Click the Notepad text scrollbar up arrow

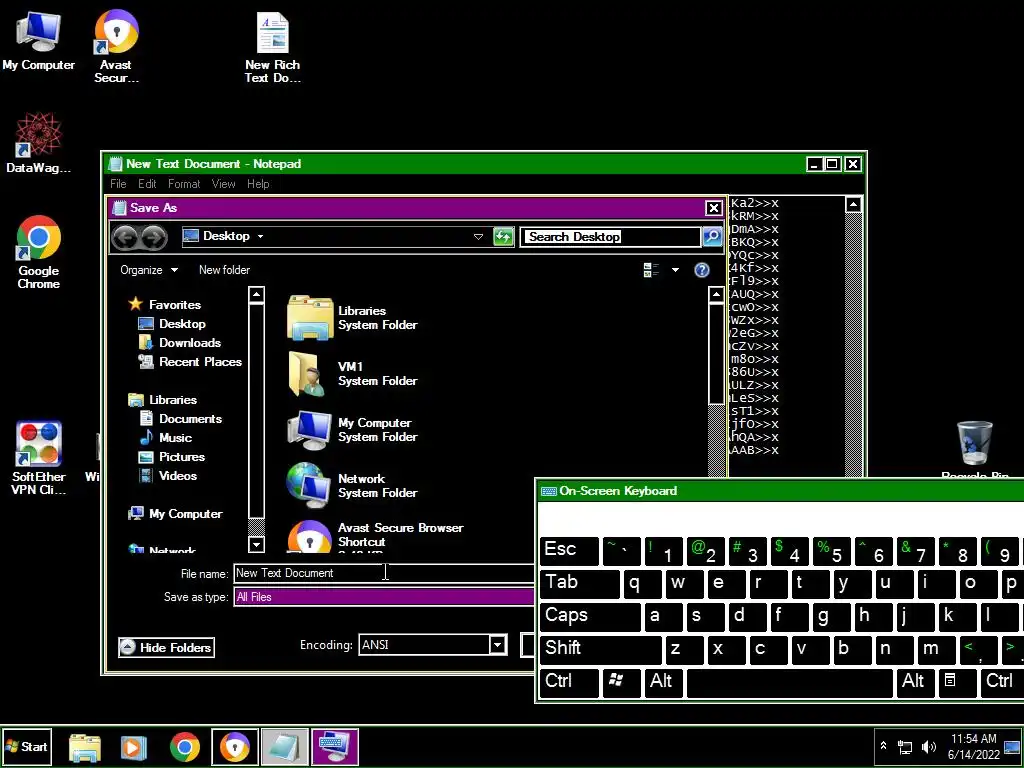click(853, 204)
